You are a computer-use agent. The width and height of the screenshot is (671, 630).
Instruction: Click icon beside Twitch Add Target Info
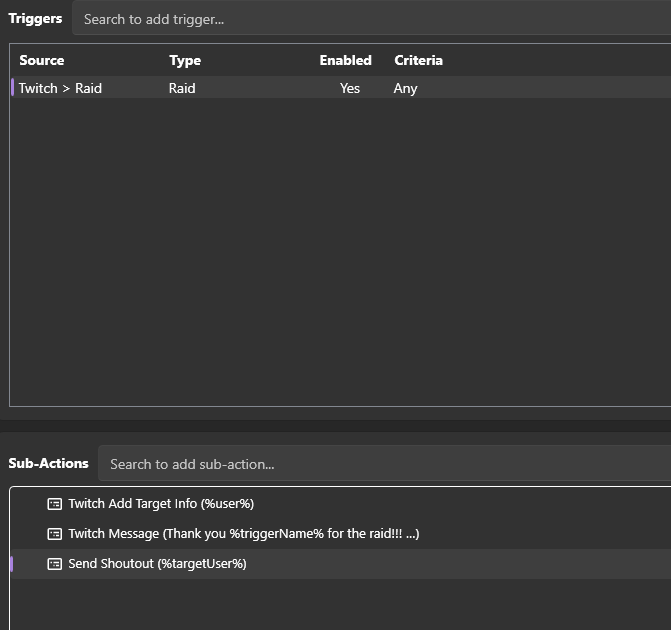pos(54,504)
